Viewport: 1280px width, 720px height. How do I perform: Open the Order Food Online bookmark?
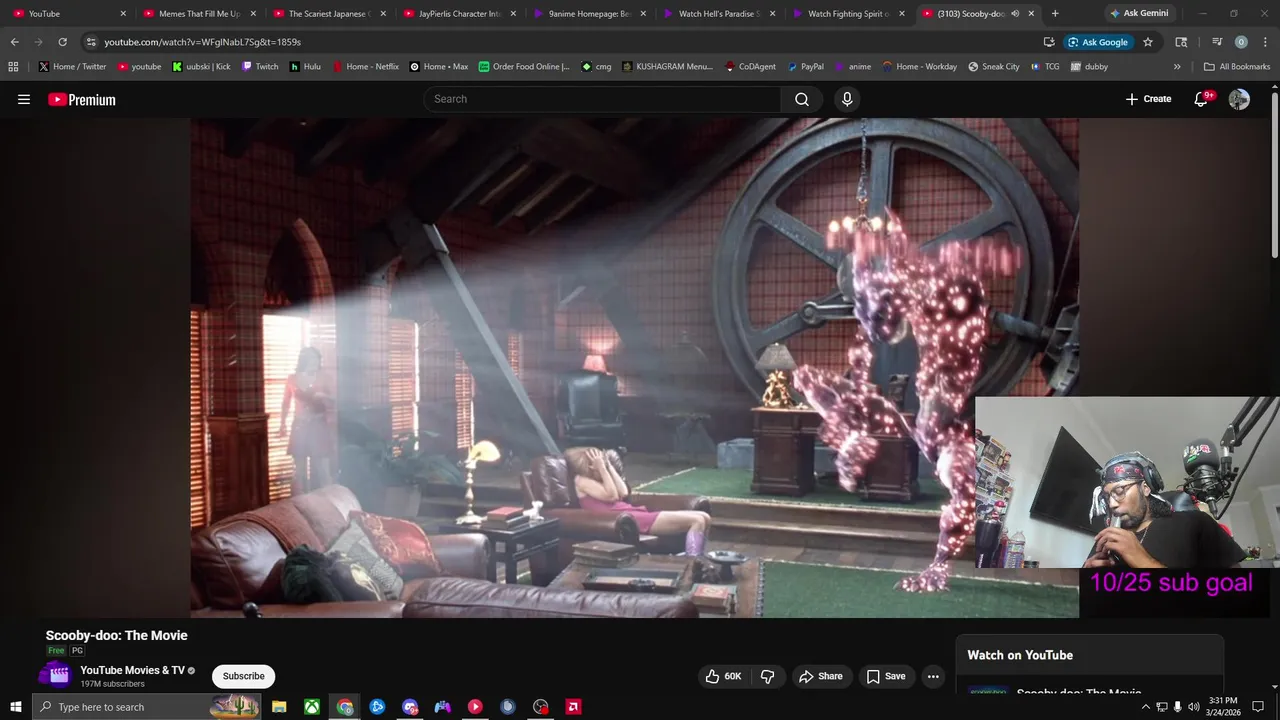(524, 66)
